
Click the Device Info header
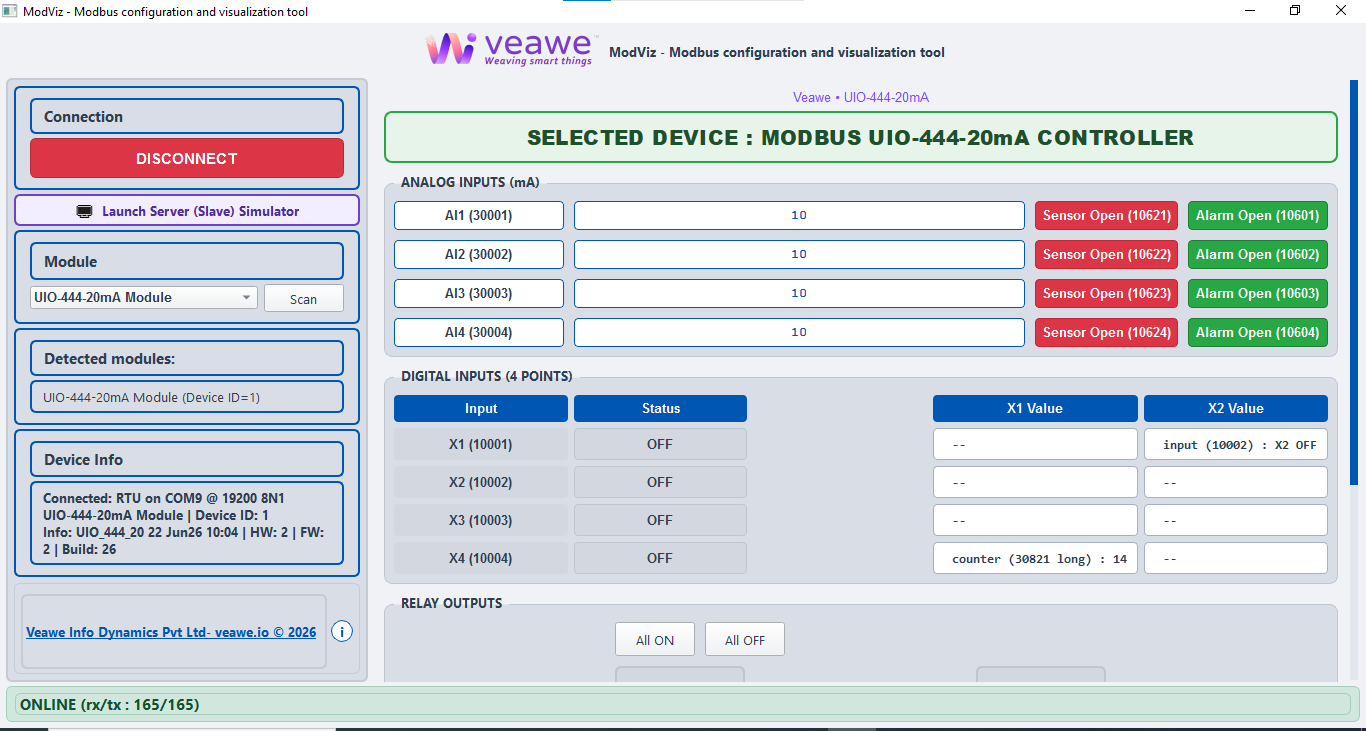click(x=187, y=459)
